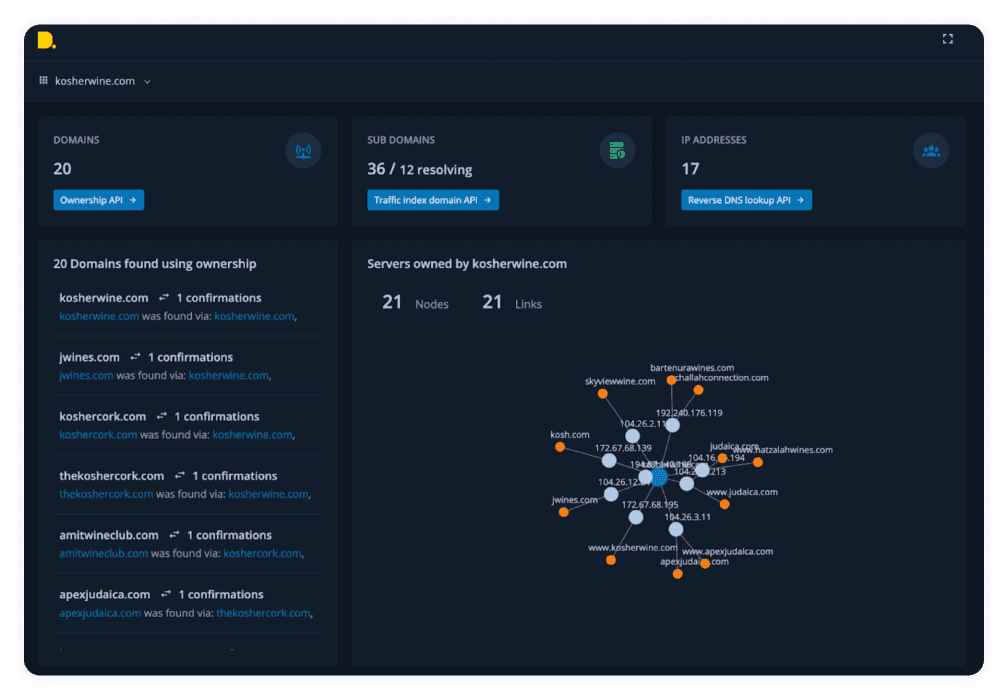Select the www.kosherwine.com orange node
The height and width of the screenshot is (700, 1008).
coord(611,560)
